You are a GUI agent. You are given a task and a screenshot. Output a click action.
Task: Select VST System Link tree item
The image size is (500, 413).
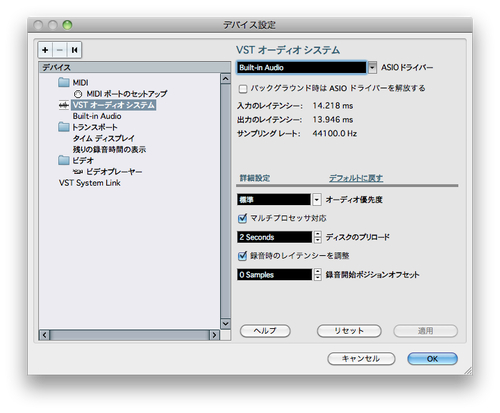[x=90, y=183]
